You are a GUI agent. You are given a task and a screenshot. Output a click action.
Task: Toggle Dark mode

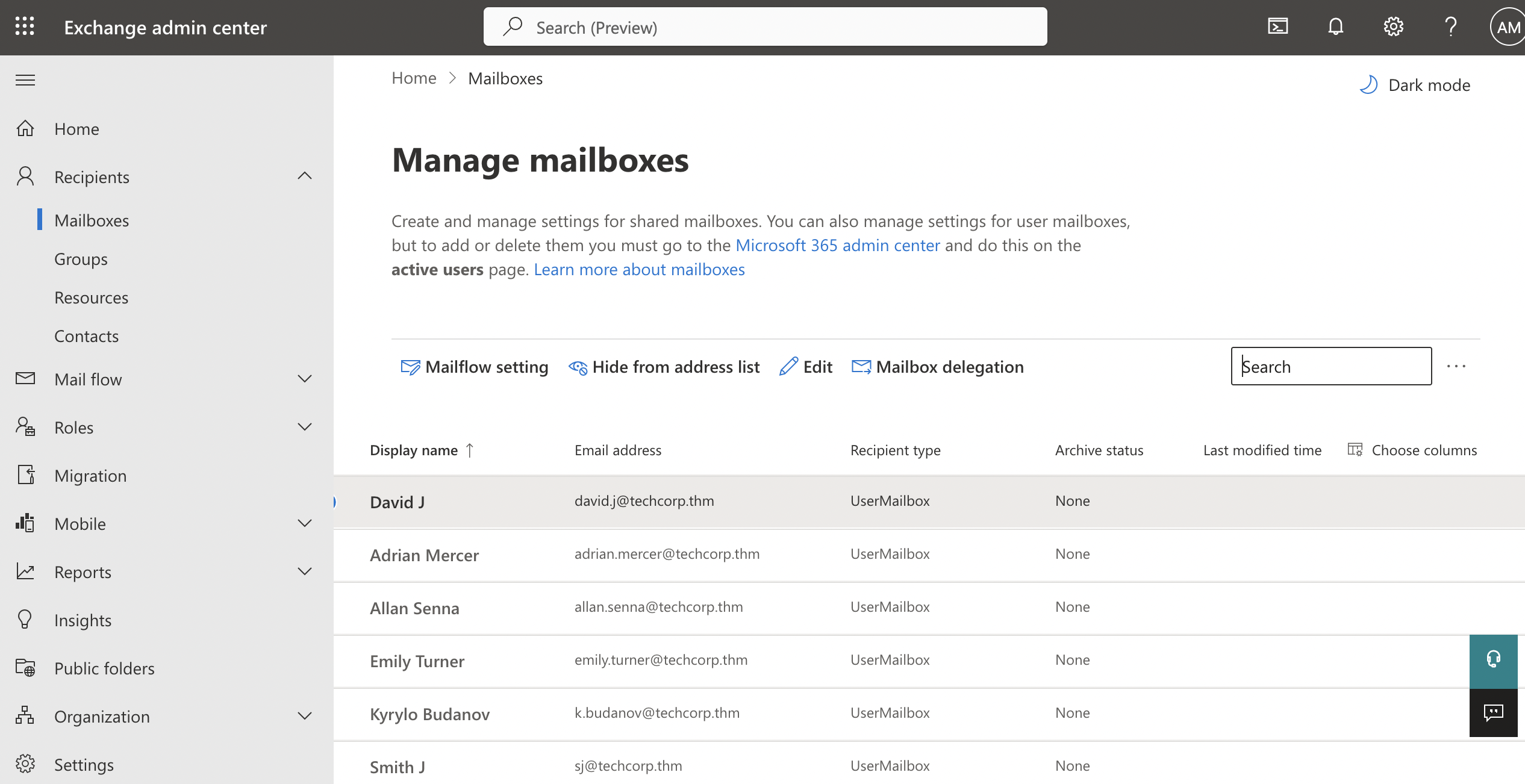[1414, 84]
